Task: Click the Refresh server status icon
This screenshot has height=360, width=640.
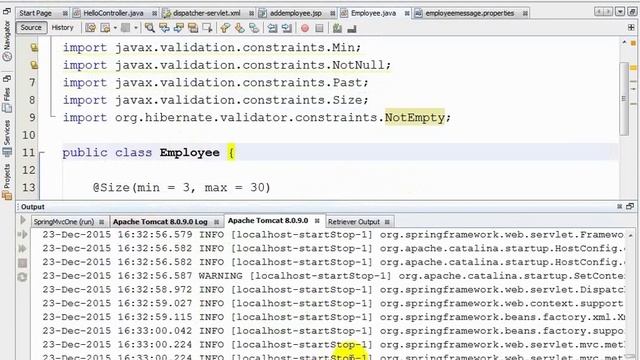Action: (22, 277)
